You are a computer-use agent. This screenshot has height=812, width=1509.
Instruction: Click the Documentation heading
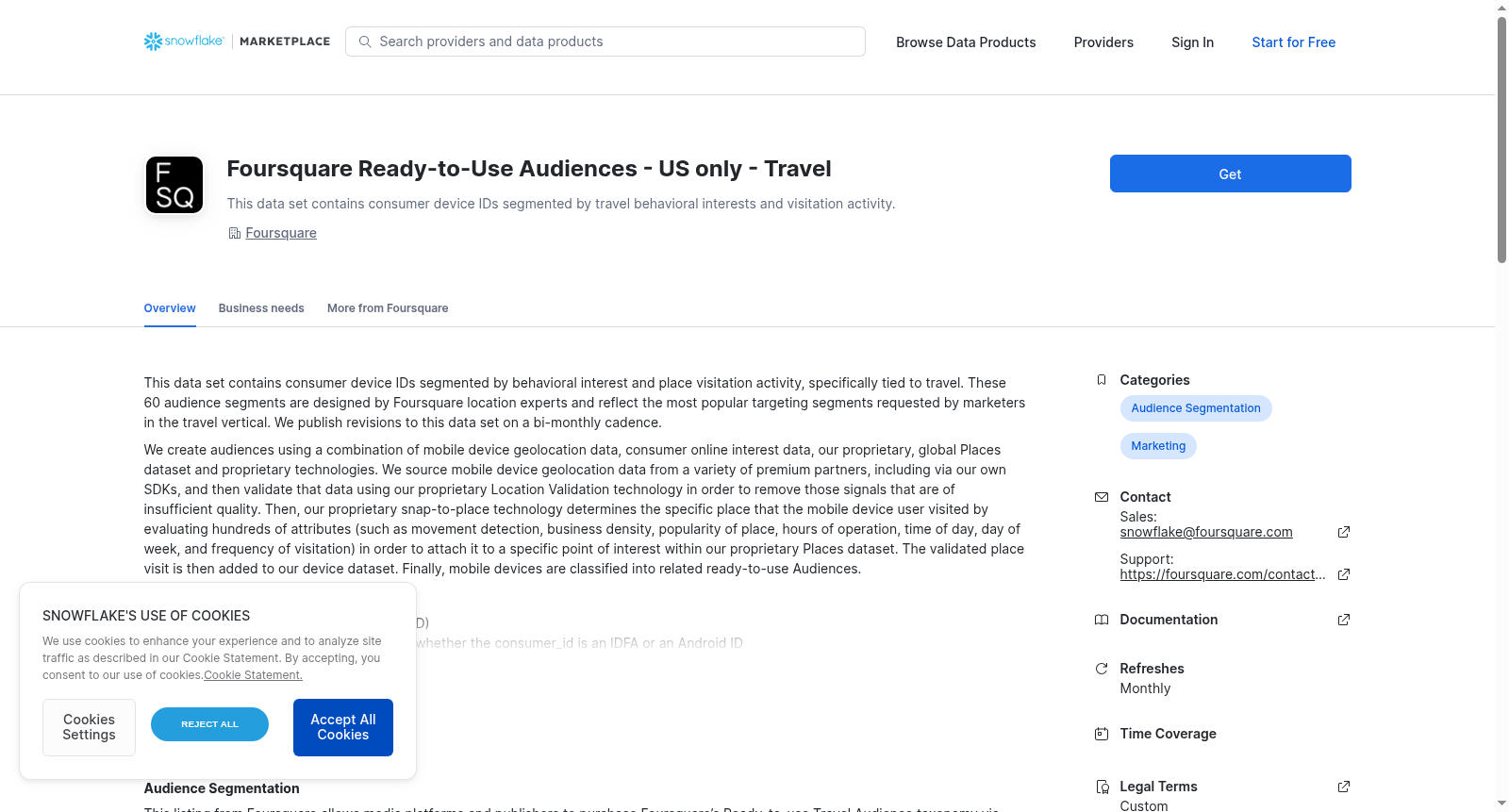click(x=1169, y=620)
